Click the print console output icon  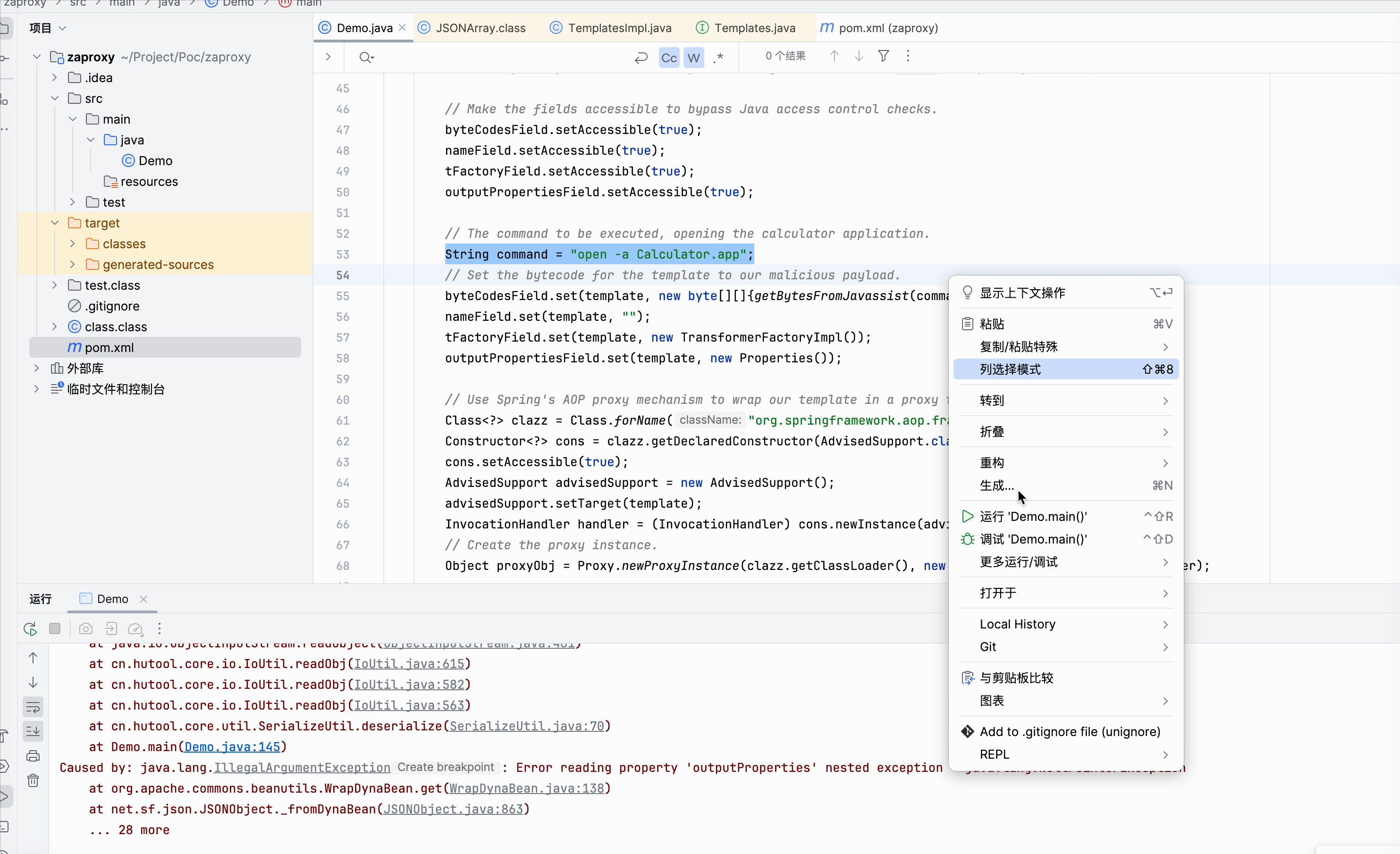[x=33, y=756]
